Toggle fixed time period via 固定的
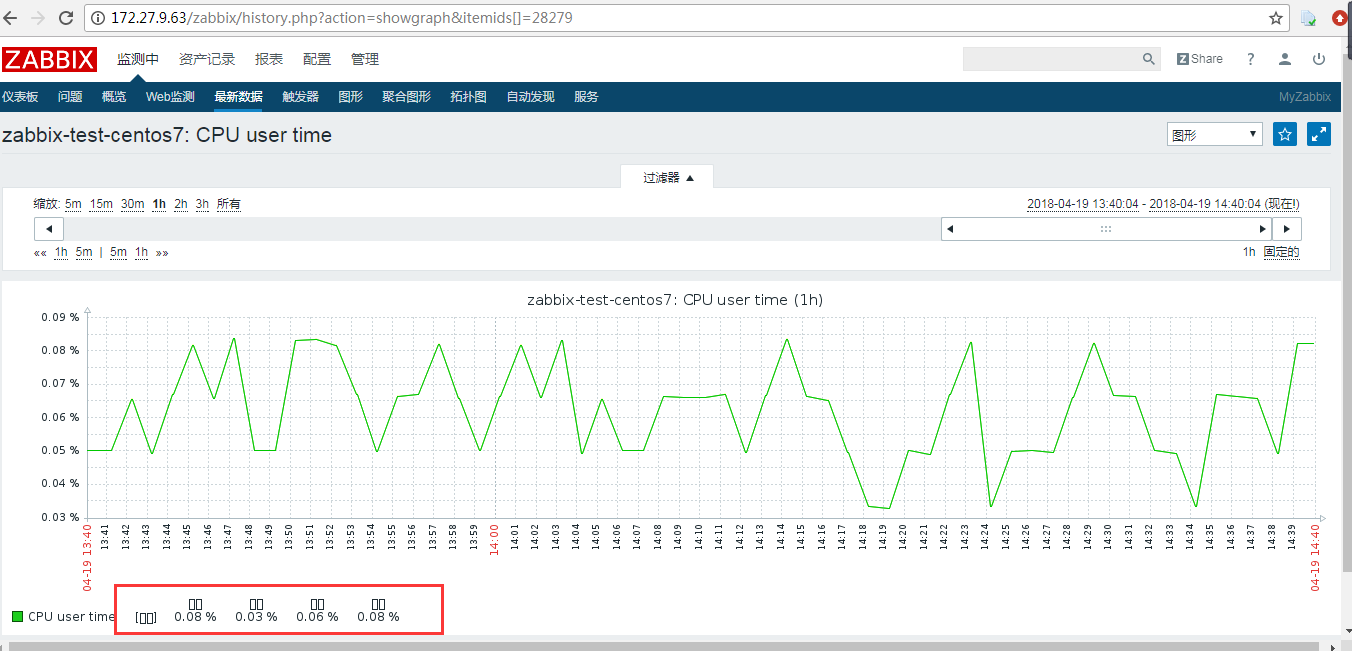Image resolution: width=1352 pixels, height=651 pixels. 1283,252
